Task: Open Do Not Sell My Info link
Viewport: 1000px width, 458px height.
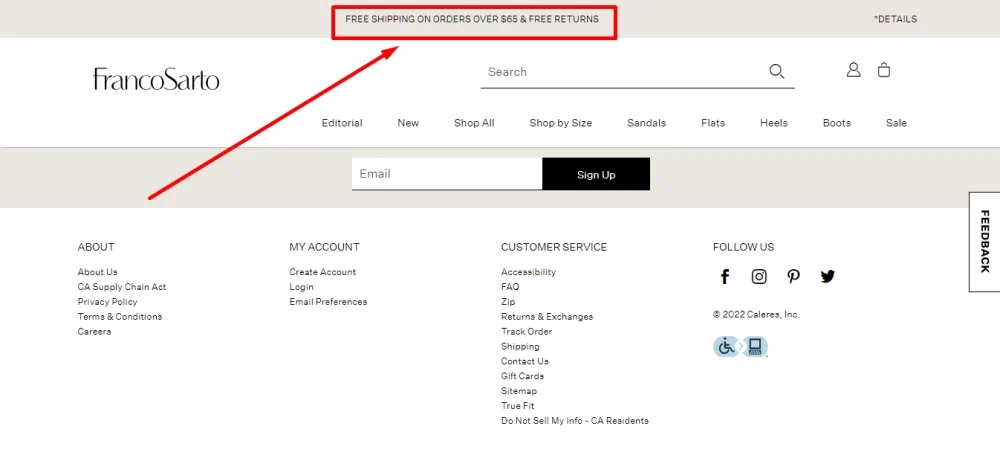Action: [x=575, y=421]
